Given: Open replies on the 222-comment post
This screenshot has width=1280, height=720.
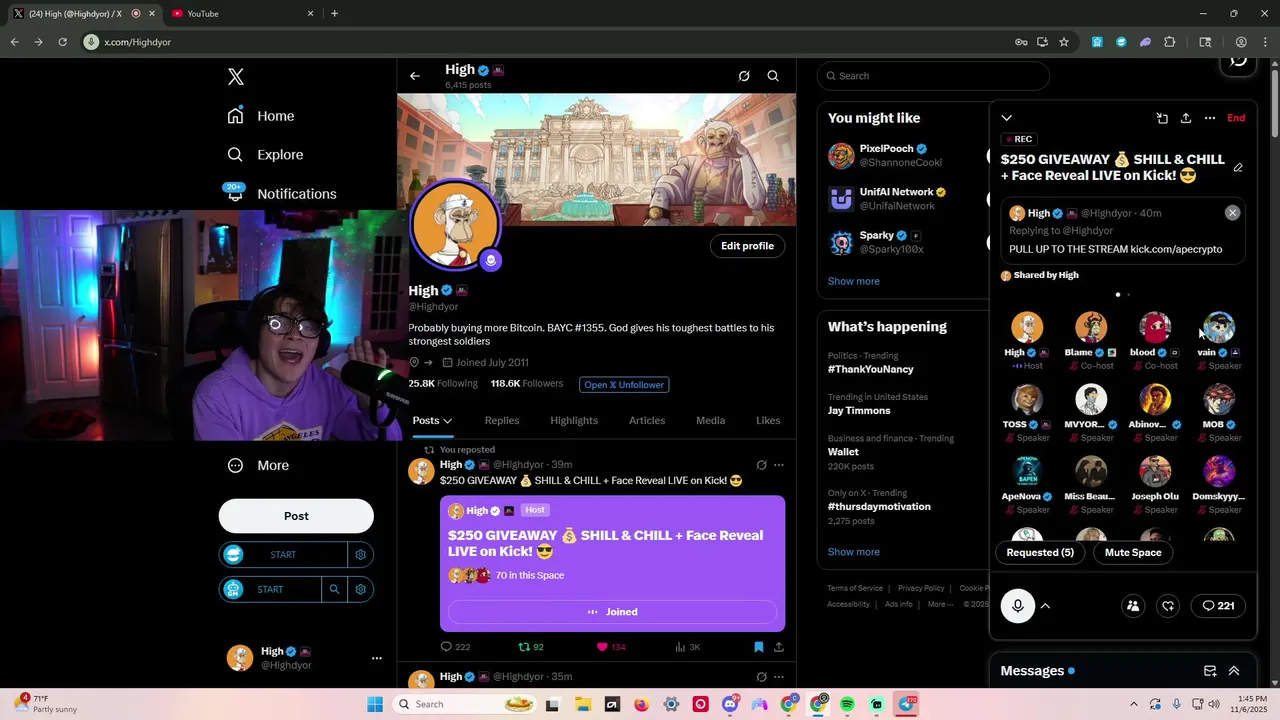Looking at the screenshot, I should pyautogui.click(x=456, y=647).
